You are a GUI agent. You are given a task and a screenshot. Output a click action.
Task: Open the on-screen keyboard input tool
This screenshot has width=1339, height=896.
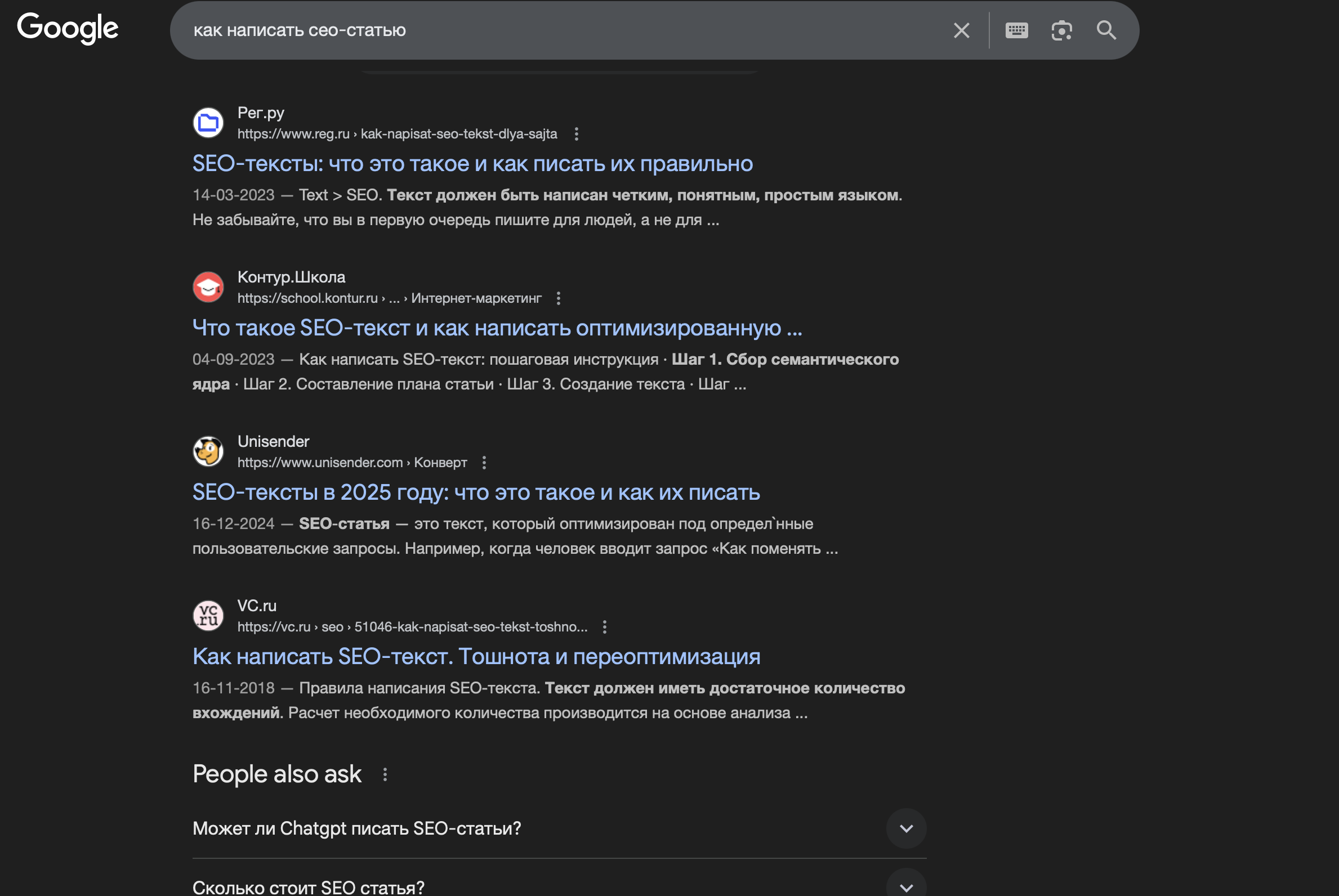[1016, 30]
